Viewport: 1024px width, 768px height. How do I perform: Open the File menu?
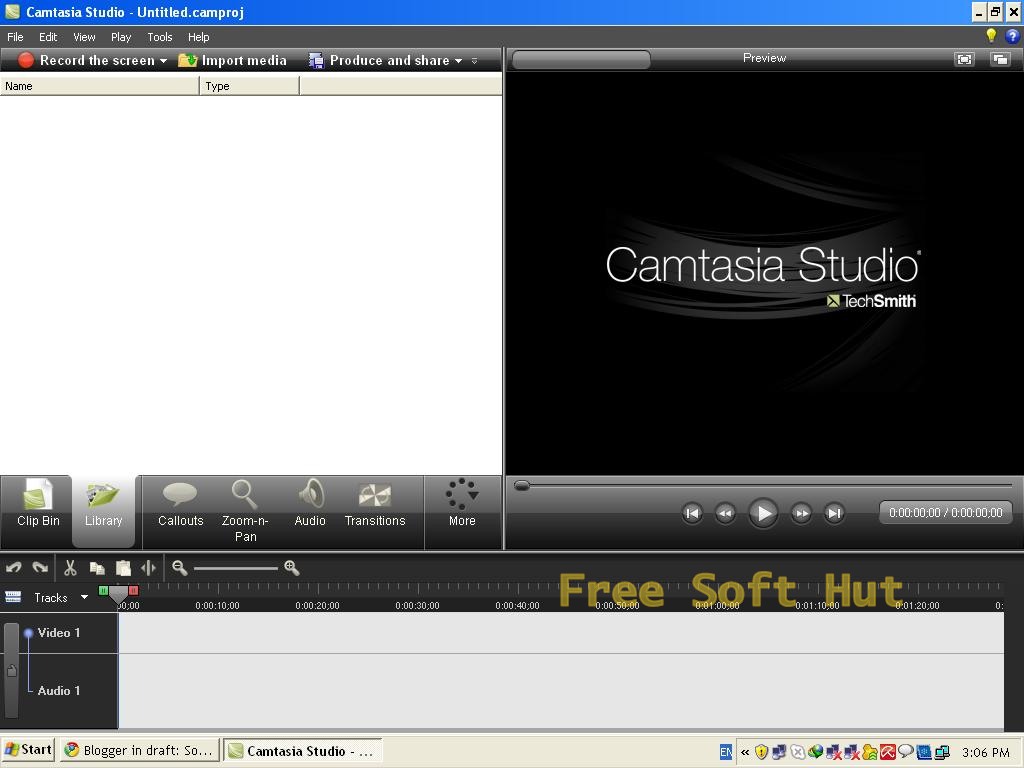coord(15,37)
